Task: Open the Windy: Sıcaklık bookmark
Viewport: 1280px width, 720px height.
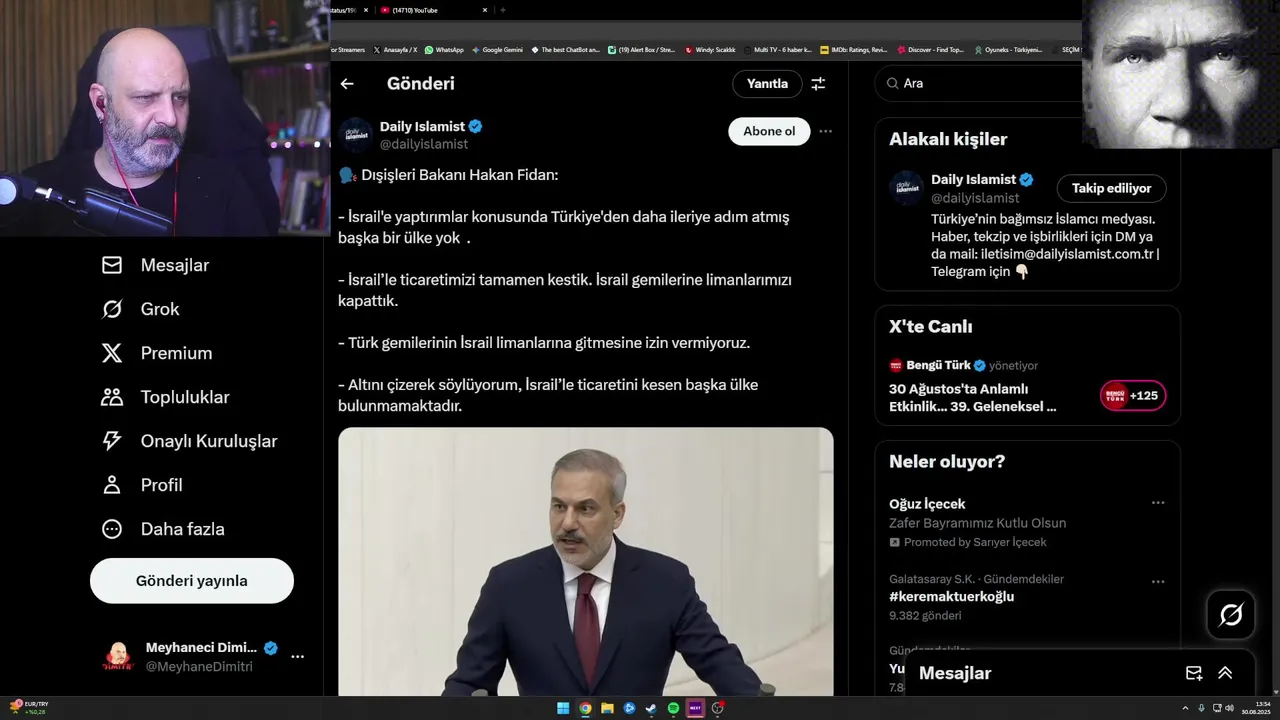Action: (710, 49)
